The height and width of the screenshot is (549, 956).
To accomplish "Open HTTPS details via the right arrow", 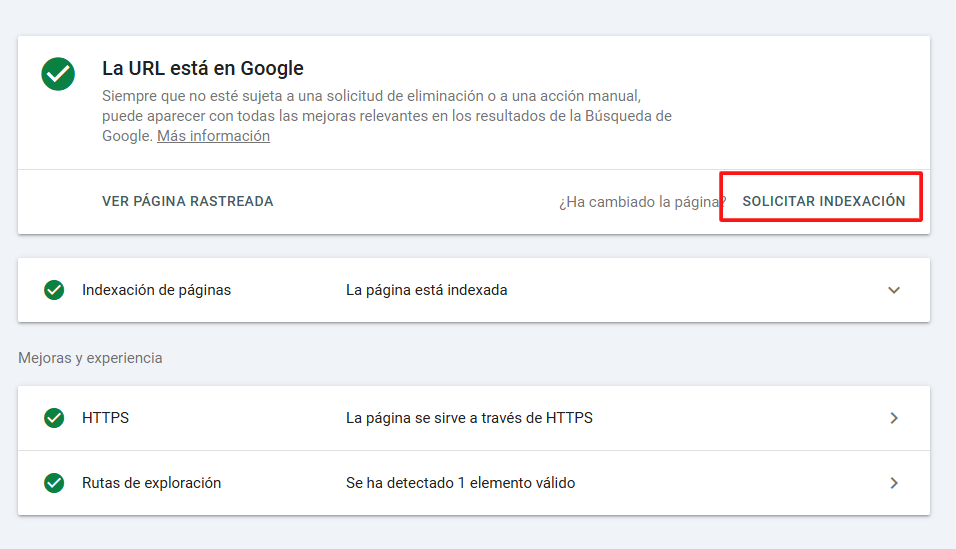I will (894, 418).
